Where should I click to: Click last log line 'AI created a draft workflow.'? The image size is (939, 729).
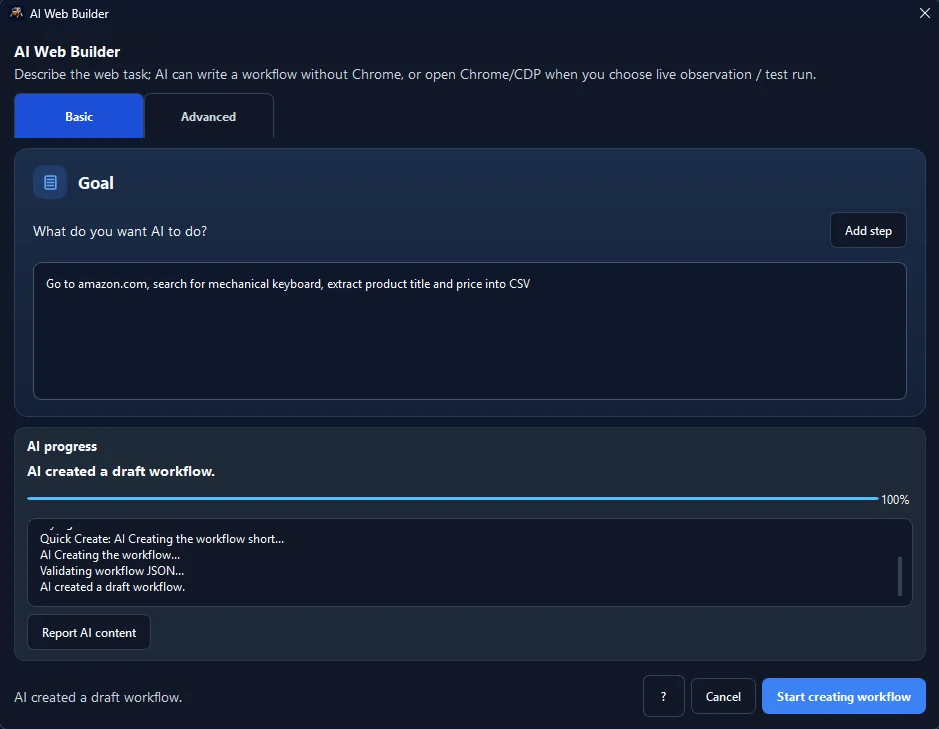tap(113, 587)
